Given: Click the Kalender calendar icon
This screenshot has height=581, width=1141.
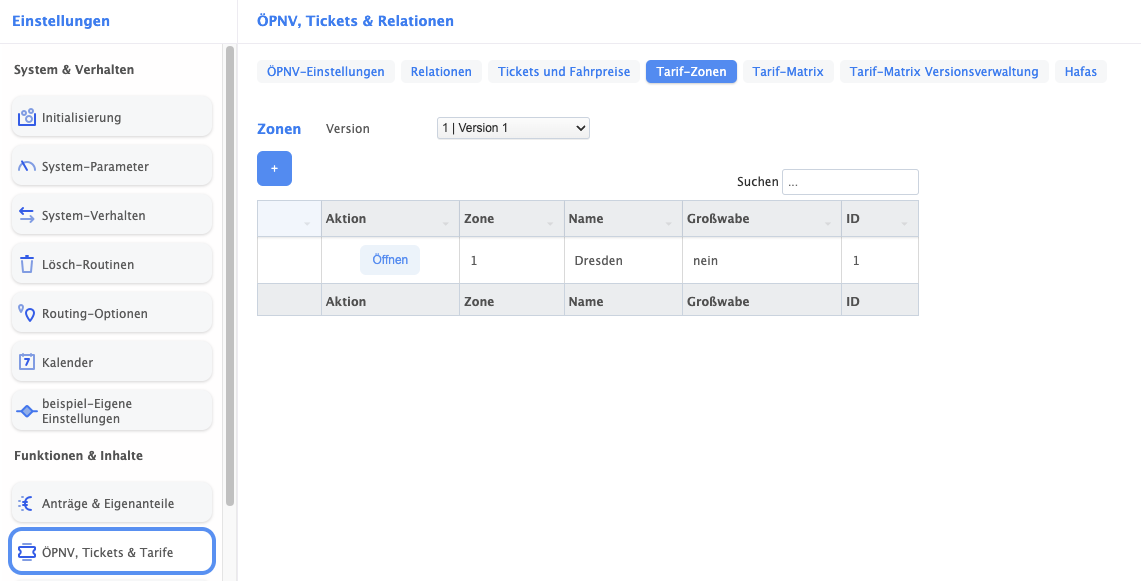Looking at the screenshot, I should [x=27, y=362].
